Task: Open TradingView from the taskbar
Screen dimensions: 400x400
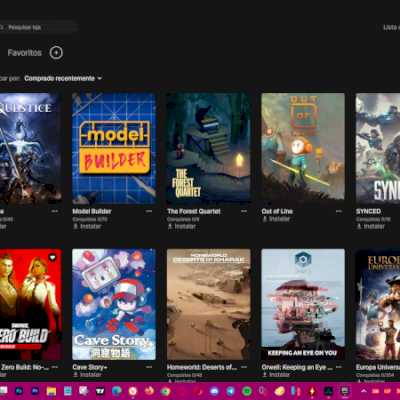Action: click(100, 391)
